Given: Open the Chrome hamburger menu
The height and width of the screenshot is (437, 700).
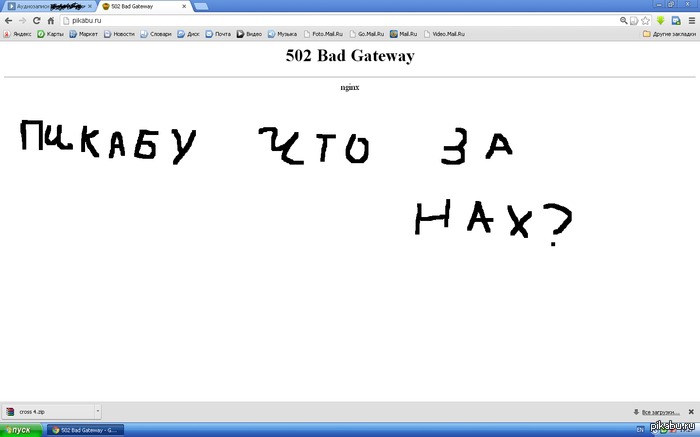Looking at the screenshot, I should pos(691,20).
